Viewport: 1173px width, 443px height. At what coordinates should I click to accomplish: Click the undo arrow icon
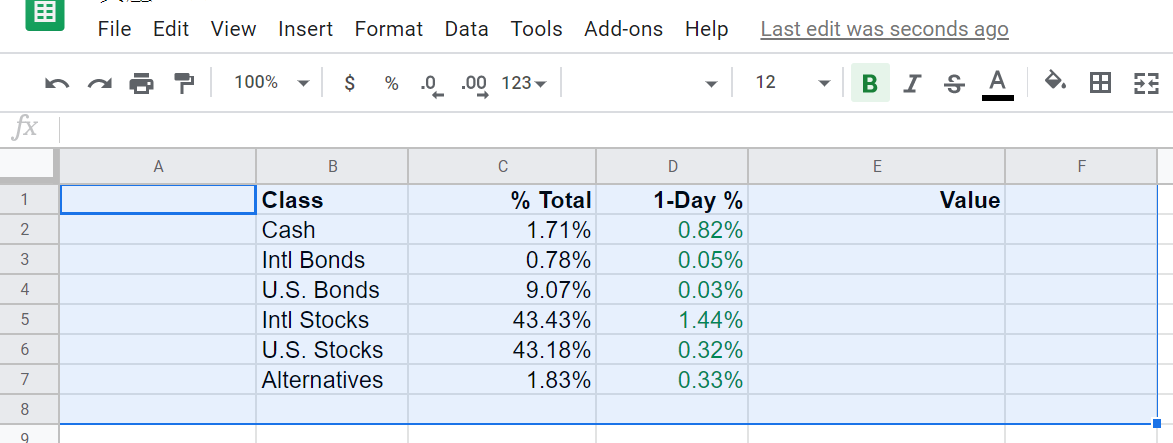[57, 84]
